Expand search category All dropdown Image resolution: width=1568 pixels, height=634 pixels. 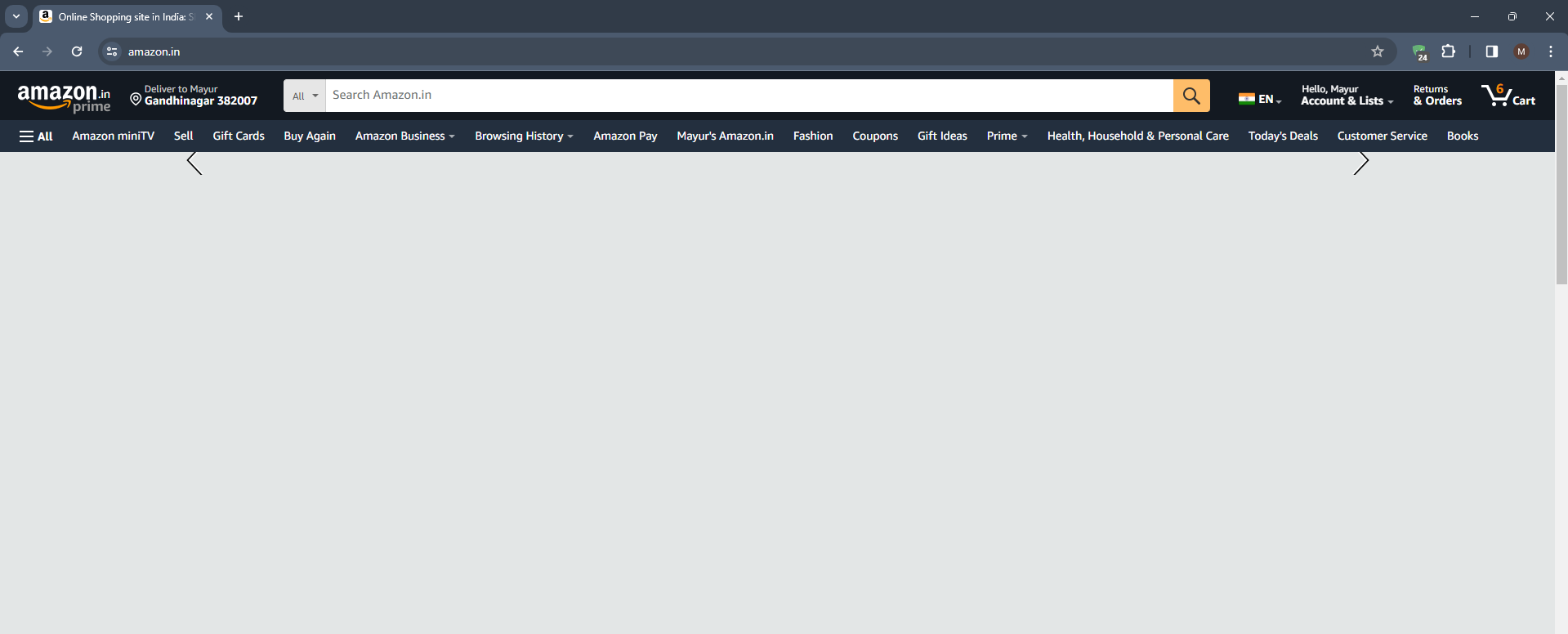[305, 96]
